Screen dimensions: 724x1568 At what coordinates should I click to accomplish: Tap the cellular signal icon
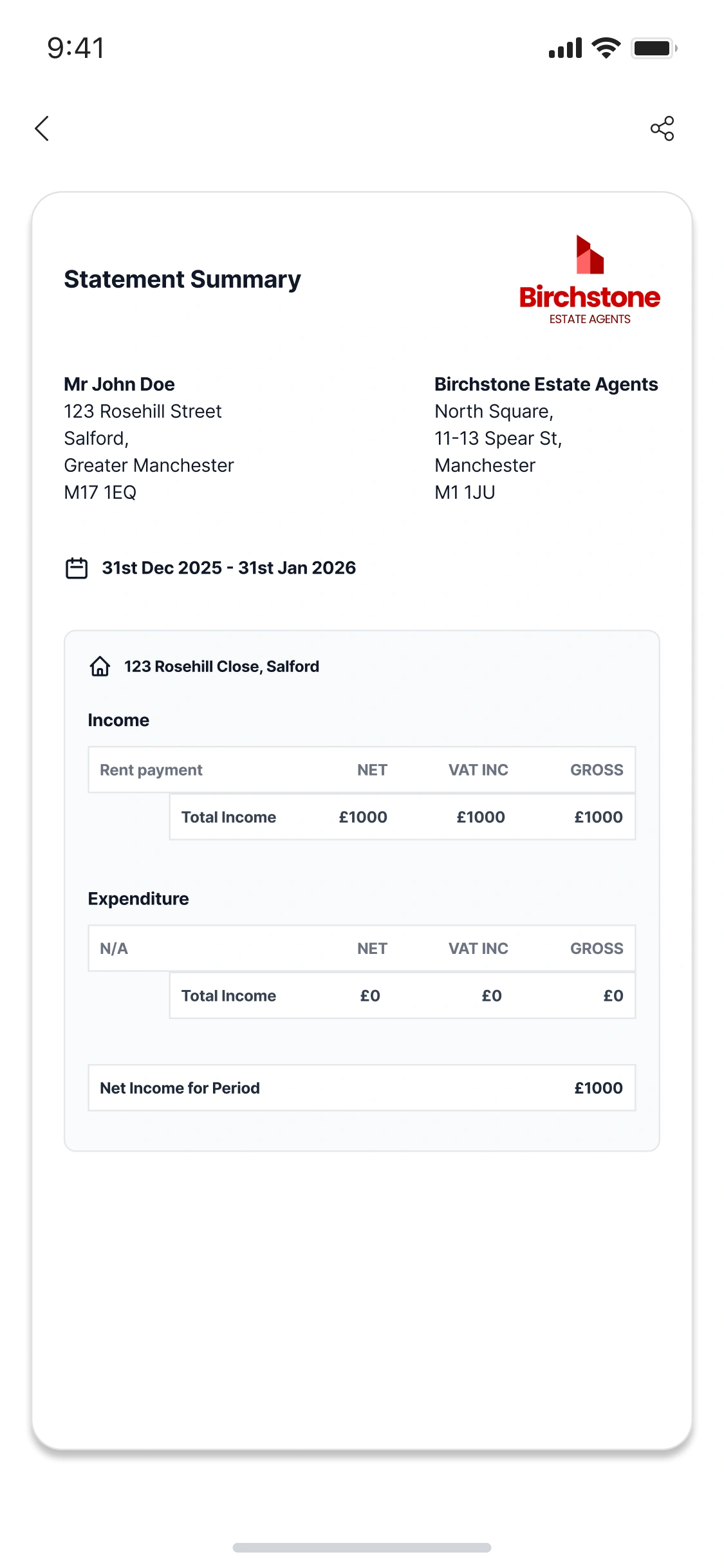click(x=565, y=48)
